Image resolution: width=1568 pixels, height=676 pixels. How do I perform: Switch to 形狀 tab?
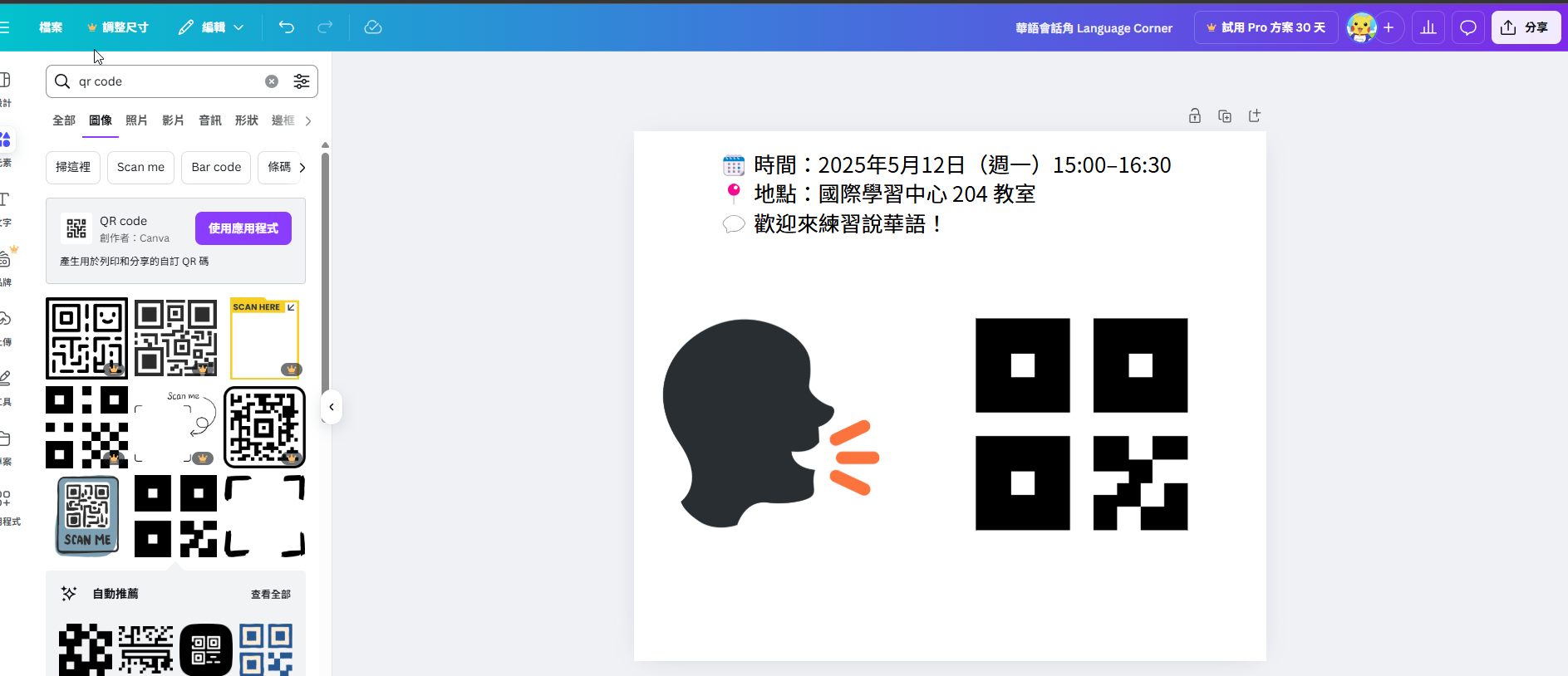pyautogui.click(x=247, y=120)
